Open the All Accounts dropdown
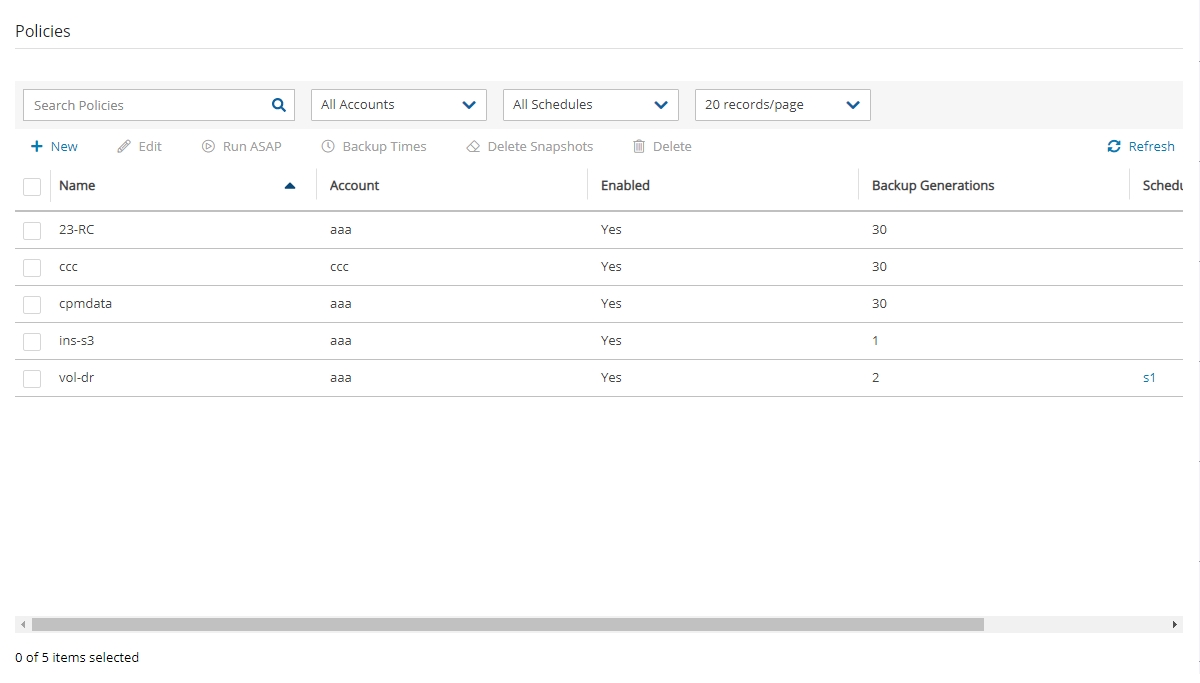 398,105
